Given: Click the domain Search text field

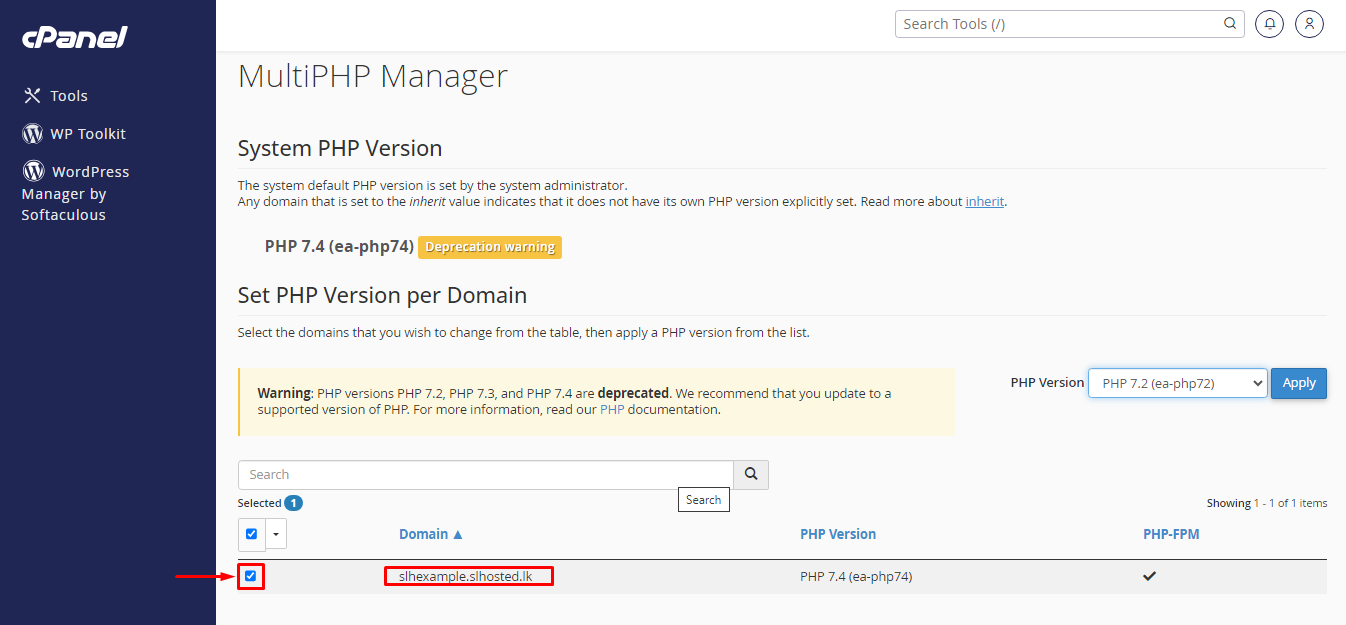Looking at the screenshot, I should click(485, 475).
